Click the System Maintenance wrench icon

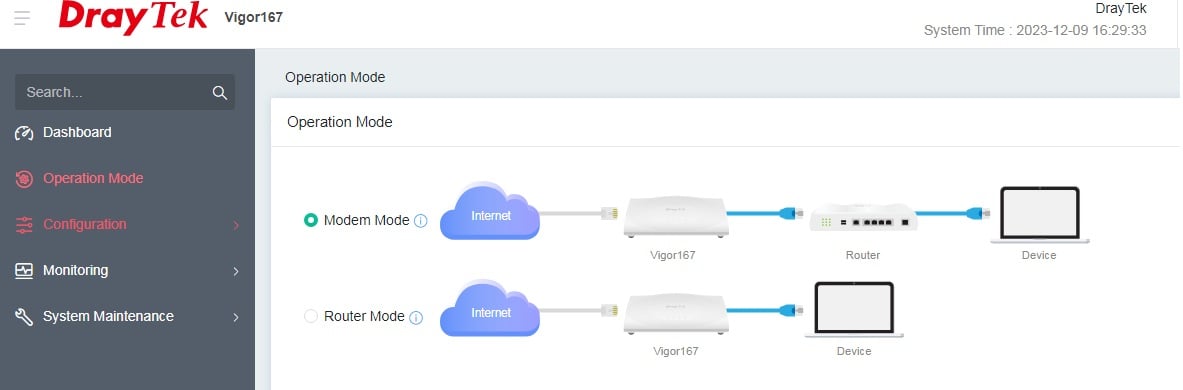coord(24,317)
